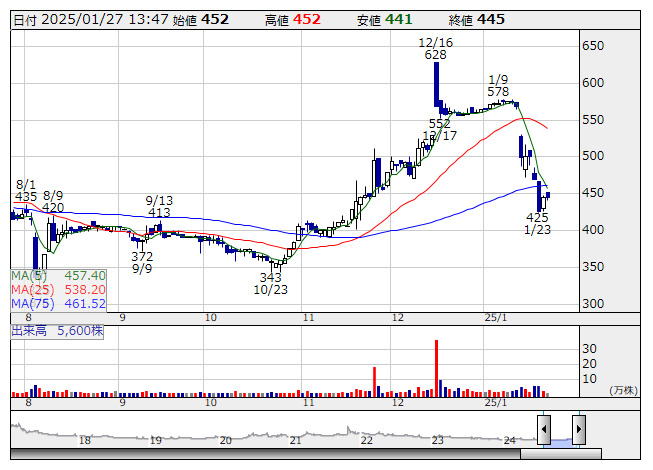Click the blue MA(75) legend entry
Viewport: 653px width, 470px height.
58,303
